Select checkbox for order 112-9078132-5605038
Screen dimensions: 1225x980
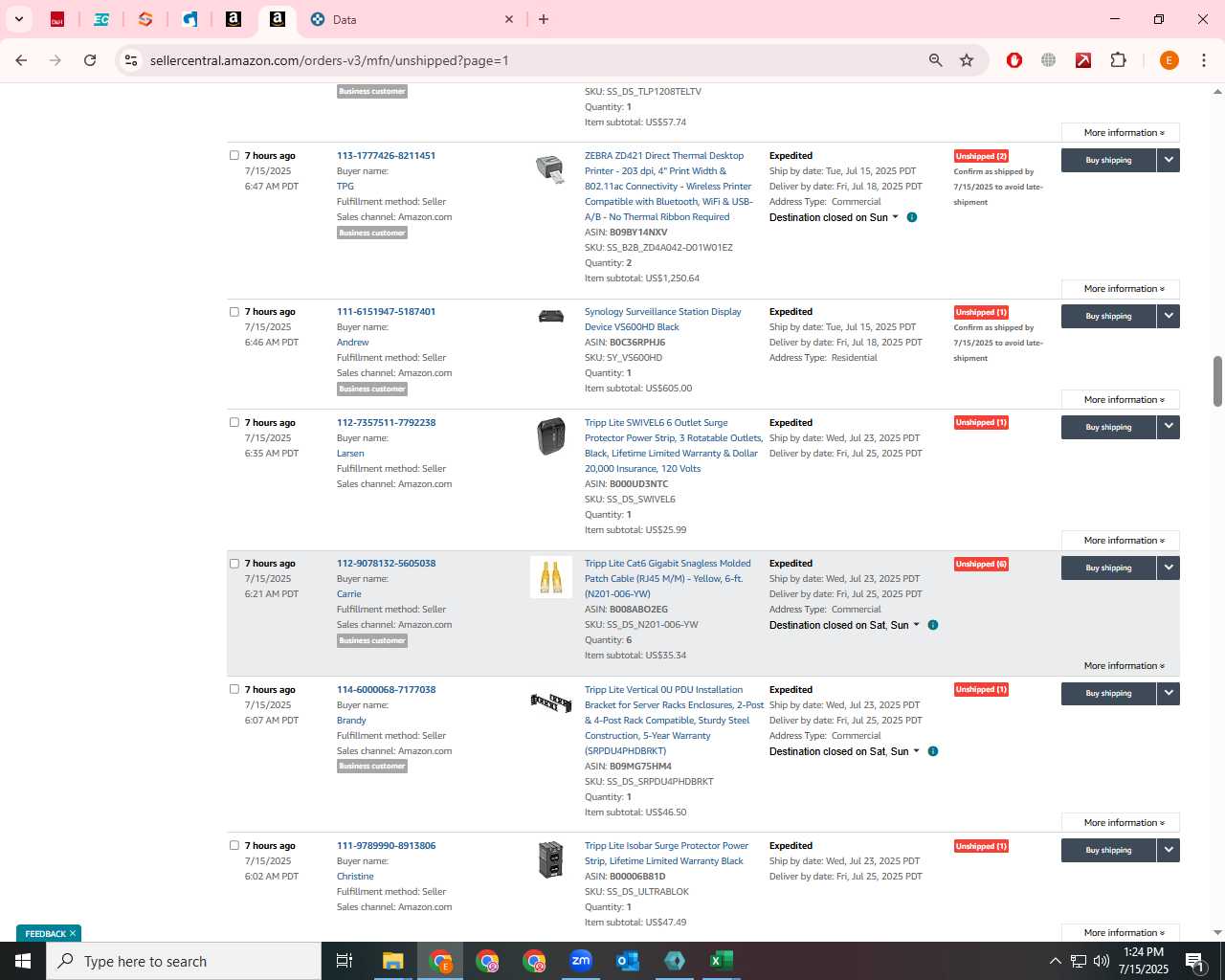[x=234, y=563]
